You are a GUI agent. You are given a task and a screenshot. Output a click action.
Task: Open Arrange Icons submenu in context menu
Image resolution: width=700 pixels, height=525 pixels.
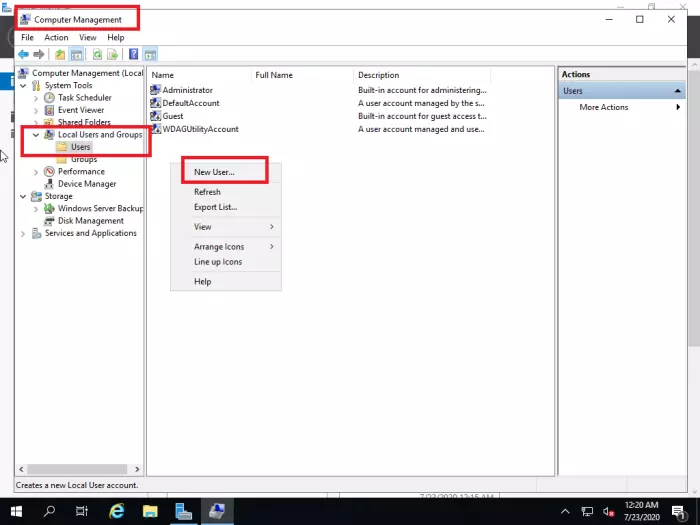pyautogui.click(x=225, y=247)
